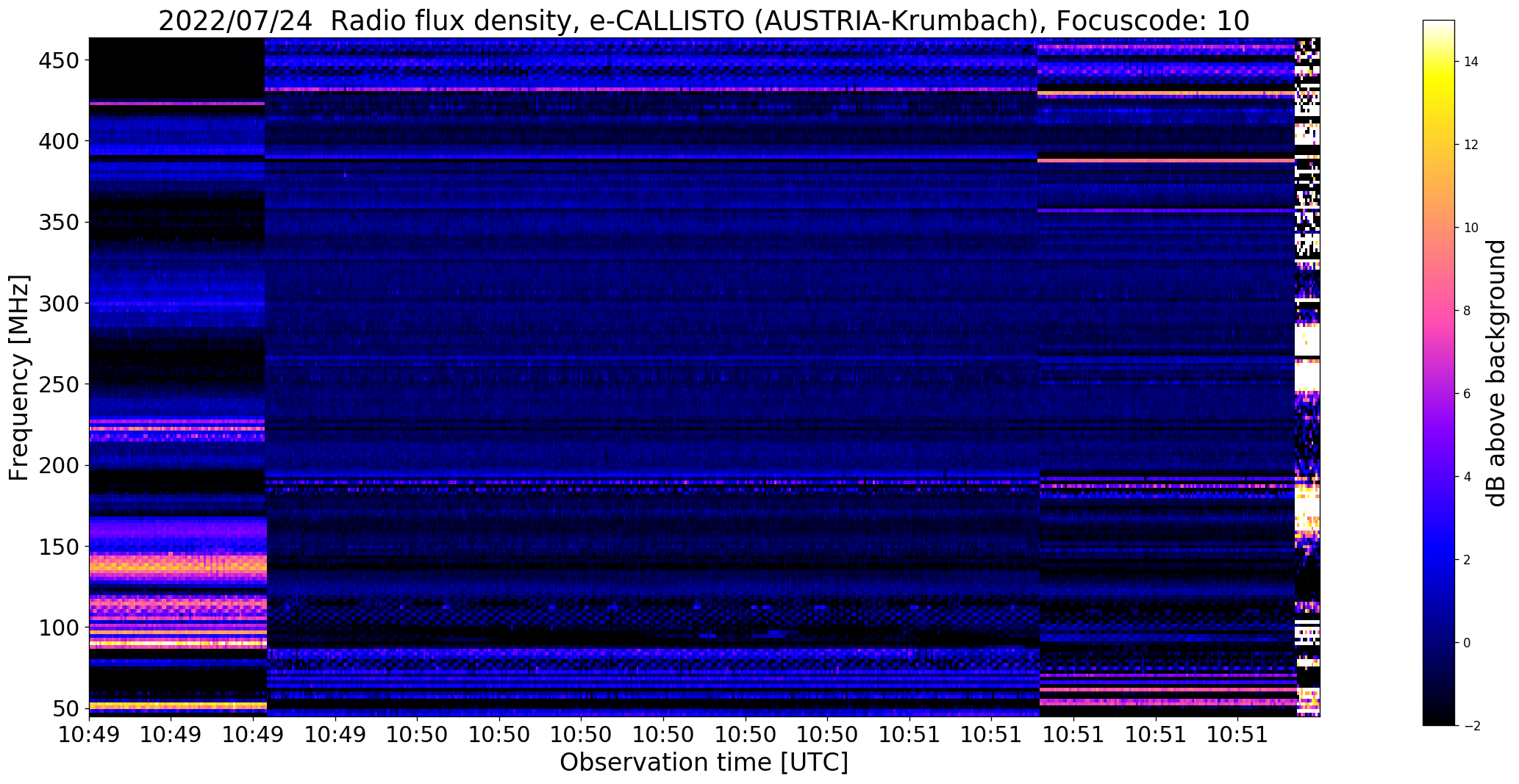
Task: Click the spectrogram plot area
Action: [x=704, y=377]
